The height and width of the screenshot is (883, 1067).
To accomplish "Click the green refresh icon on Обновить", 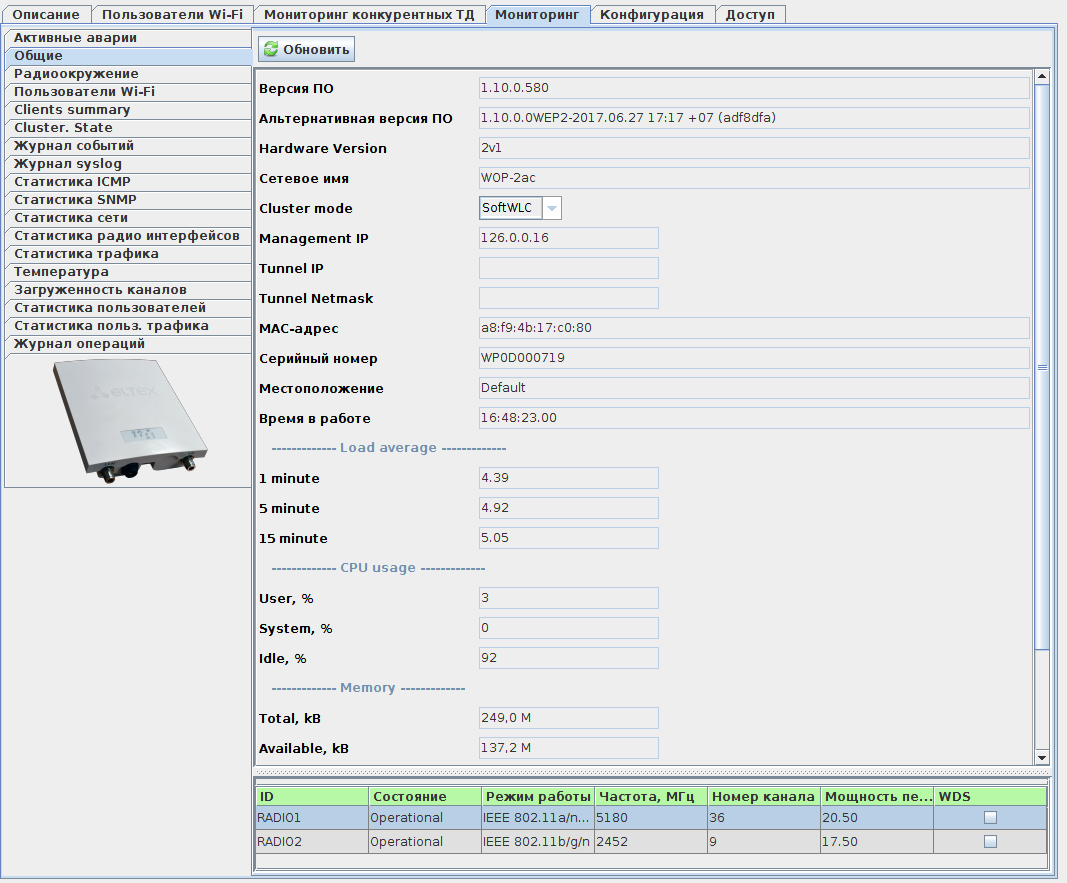I will click(271, 49).
